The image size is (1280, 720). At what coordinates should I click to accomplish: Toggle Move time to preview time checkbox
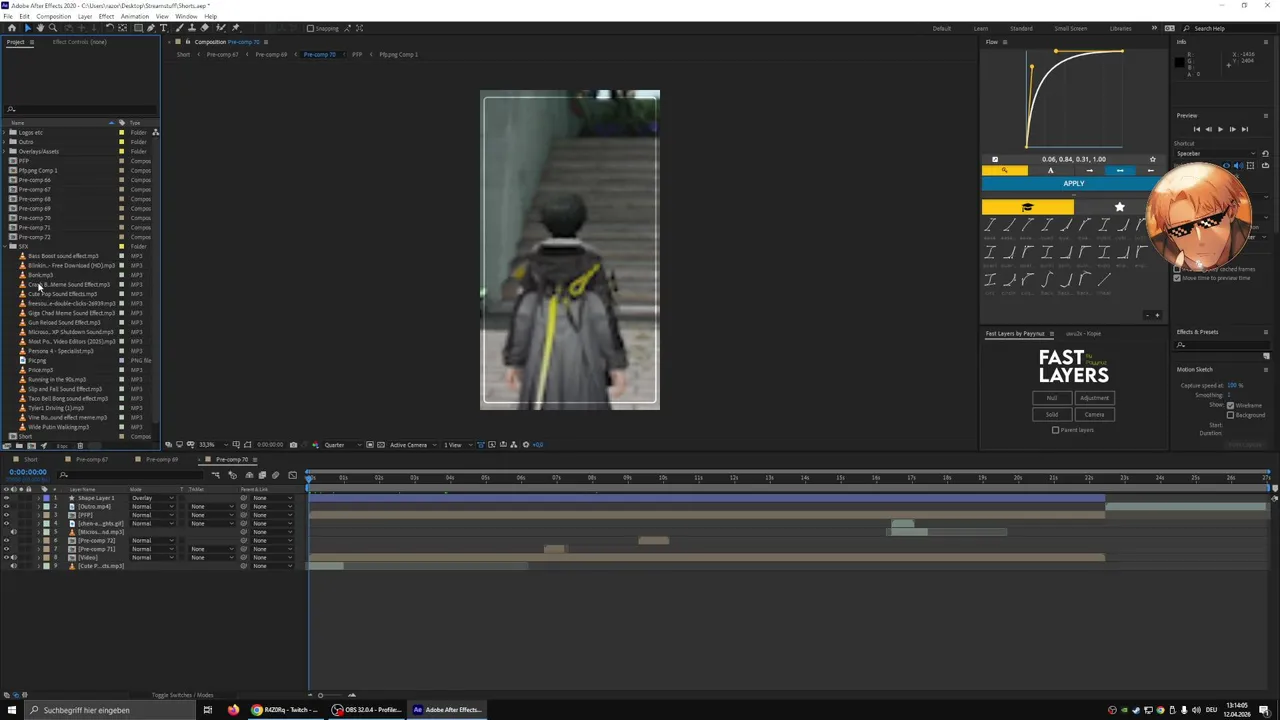1177,278
